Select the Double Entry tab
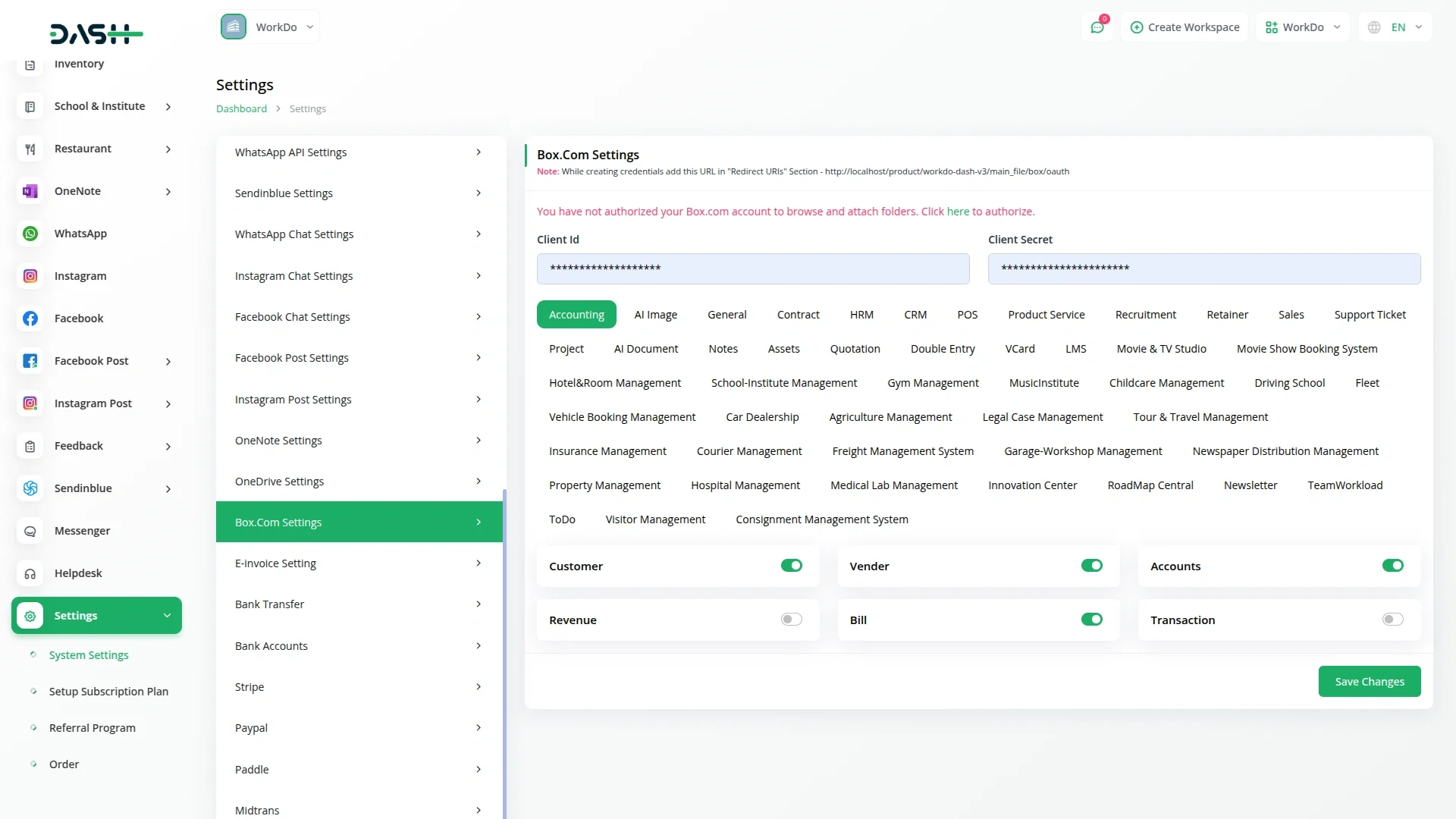Image resolution: width=1456 pixels, height=819 pixels. [942, 349]
